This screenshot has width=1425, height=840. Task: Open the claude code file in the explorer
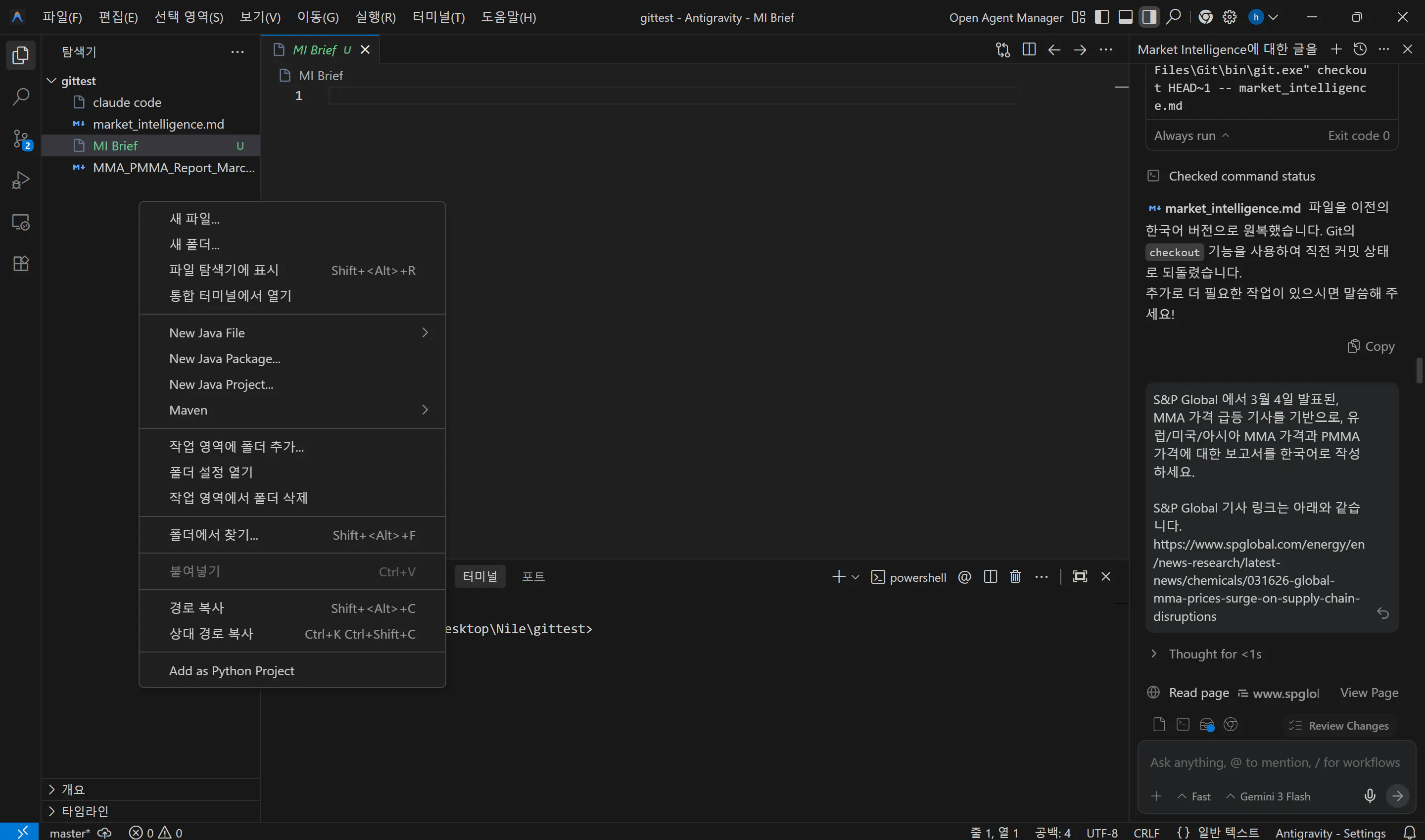pyautogui.click(x=151, y=102)
